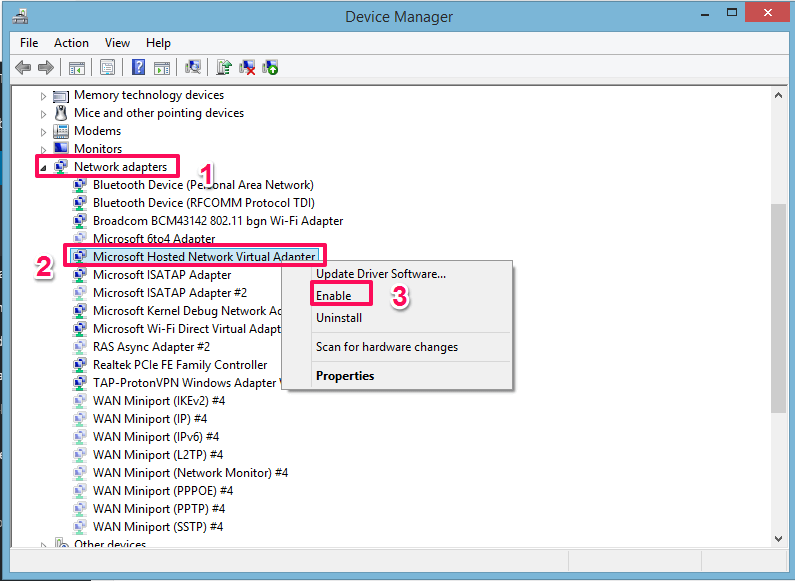Viewport: 795px width, 581px height.
Task: Select WAN Miniport (L2TP) #4
Action: click(158, 455)
